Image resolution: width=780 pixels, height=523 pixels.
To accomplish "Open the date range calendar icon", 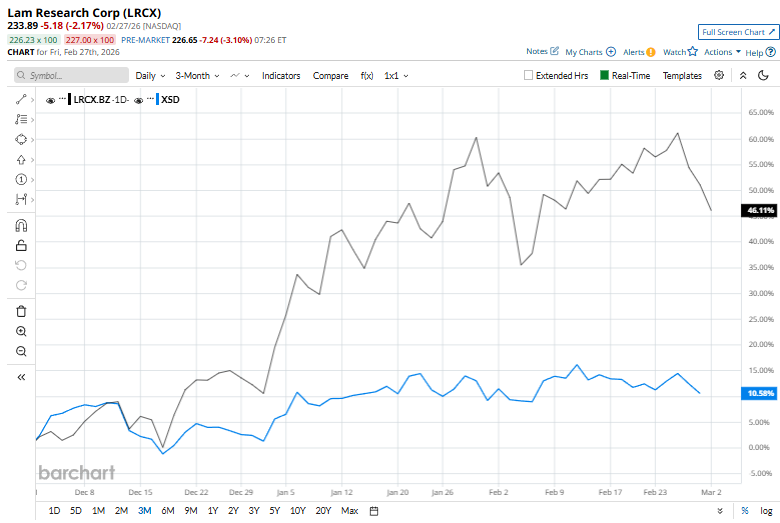I will (x=374, y=511).
